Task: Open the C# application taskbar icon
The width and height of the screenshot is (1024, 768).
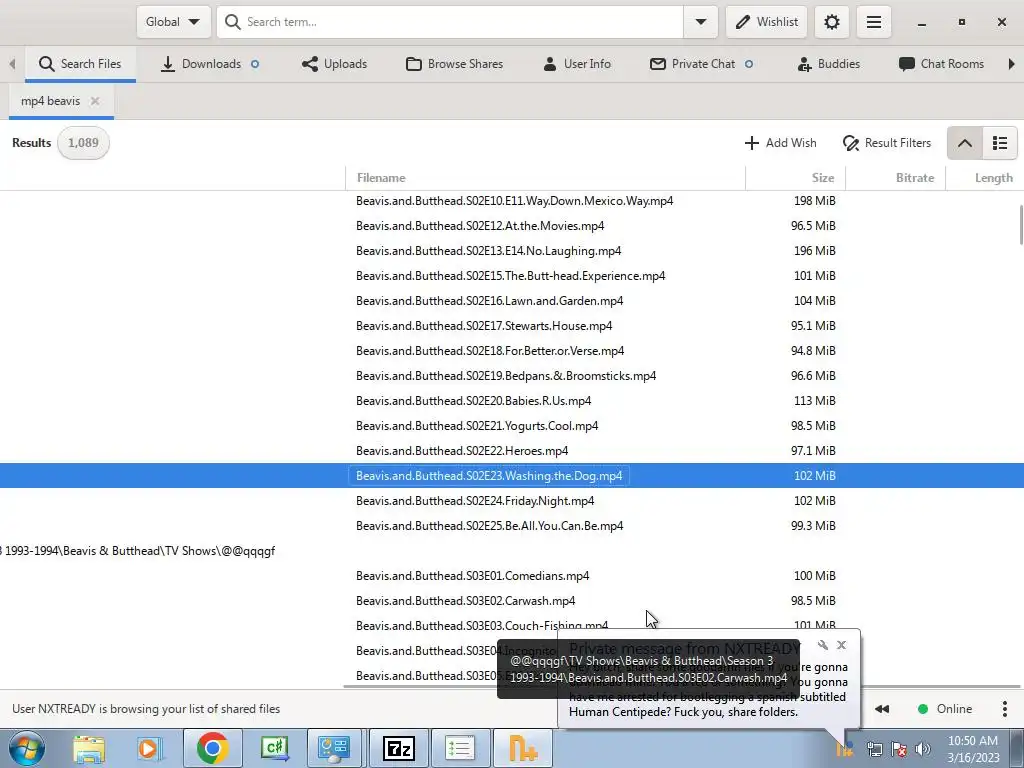Action: (x=274, y=748)
